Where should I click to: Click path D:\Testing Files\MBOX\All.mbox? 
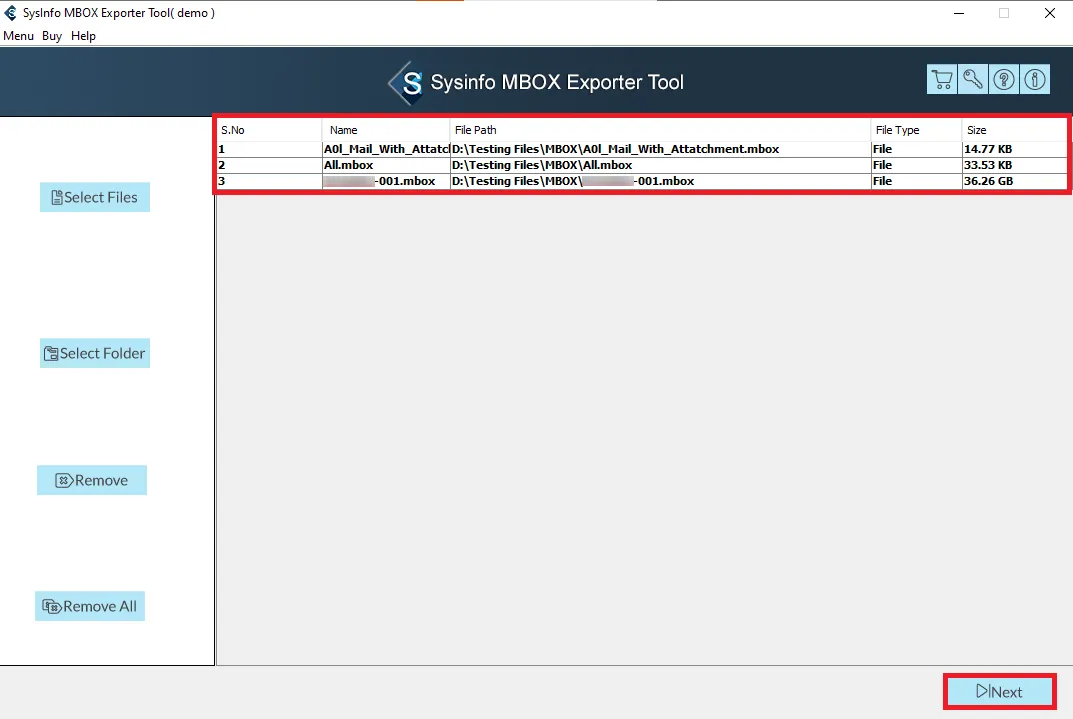pos(660,165)
